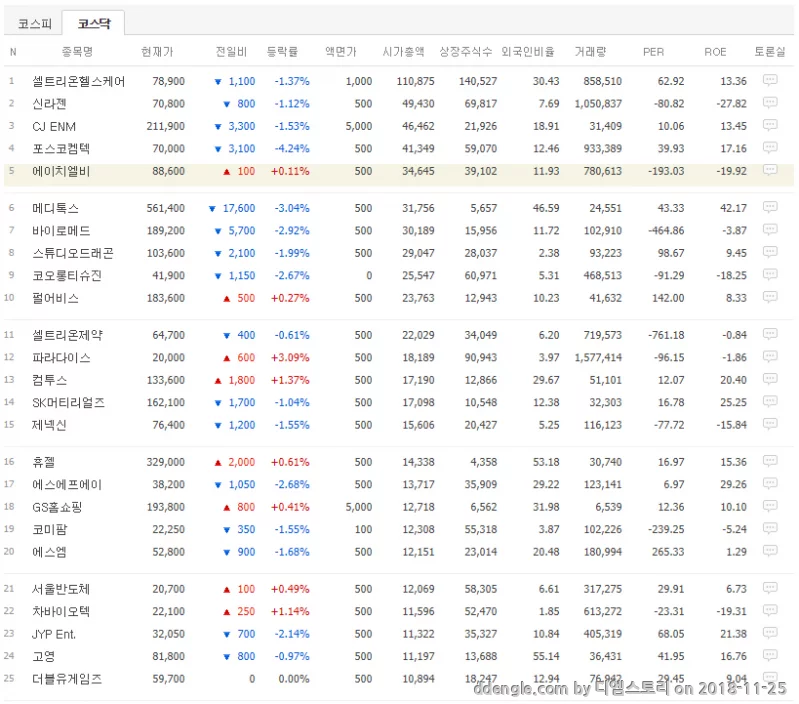Open discussion icon for 코오롱티슈진 row
Image resolution: width=799 pixels, height=704 pixels.
770,274
